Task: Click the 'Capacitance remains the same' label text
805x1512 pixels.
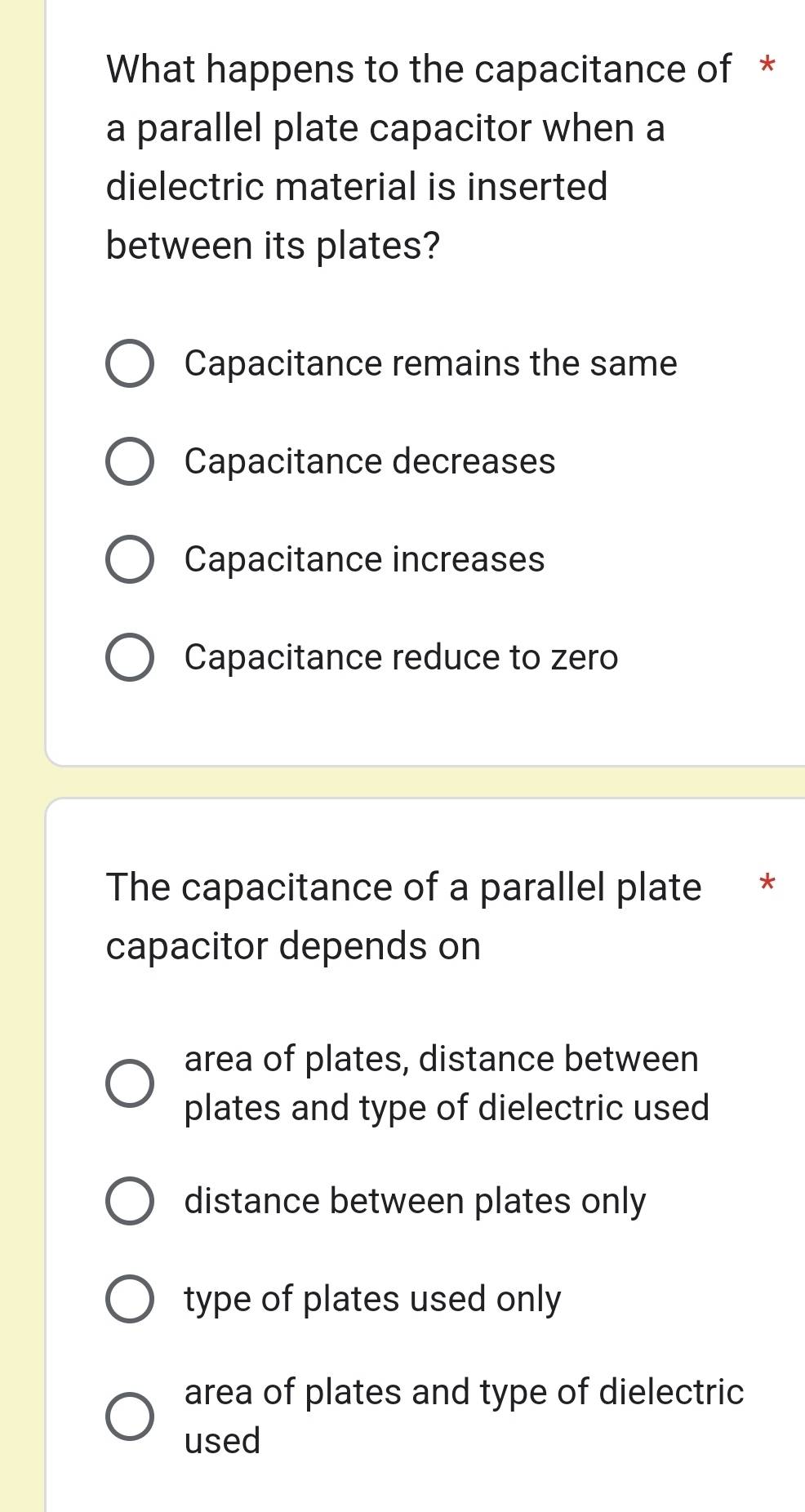Action: [430, 363]
